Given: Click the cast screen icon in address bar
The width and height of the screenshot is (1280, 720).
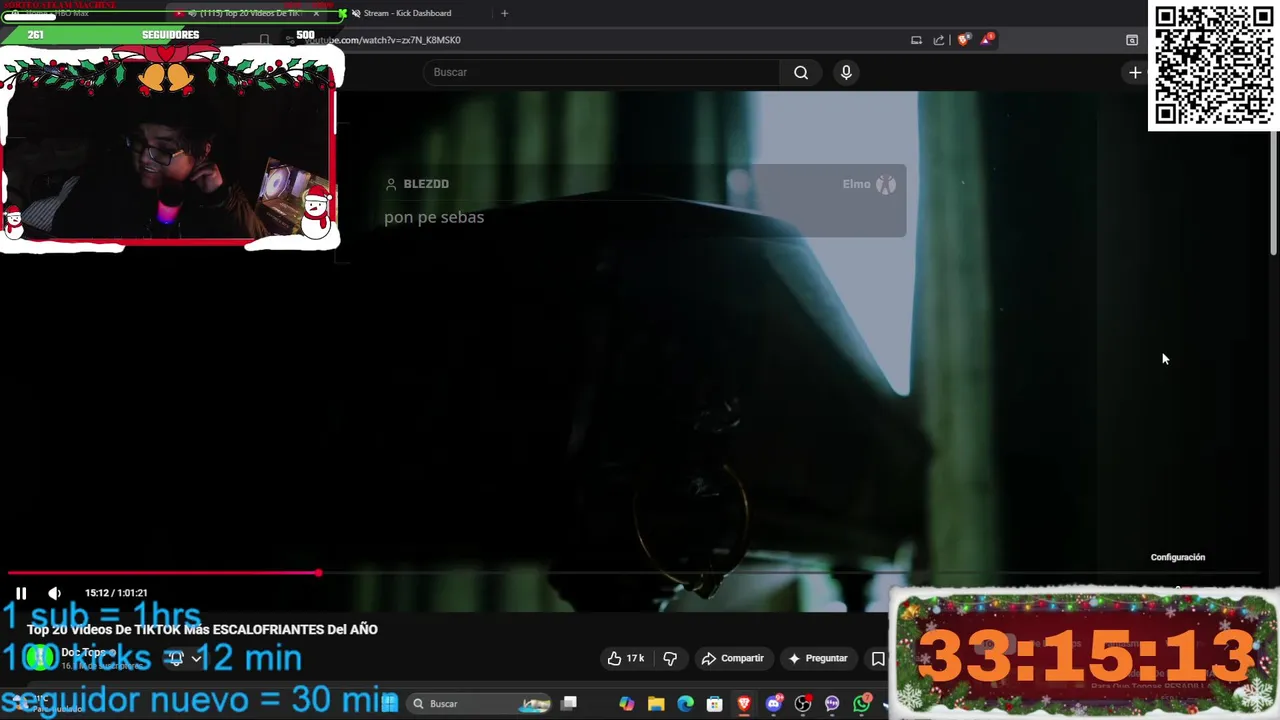Looking at the screenshot, I should pos(916,40).
